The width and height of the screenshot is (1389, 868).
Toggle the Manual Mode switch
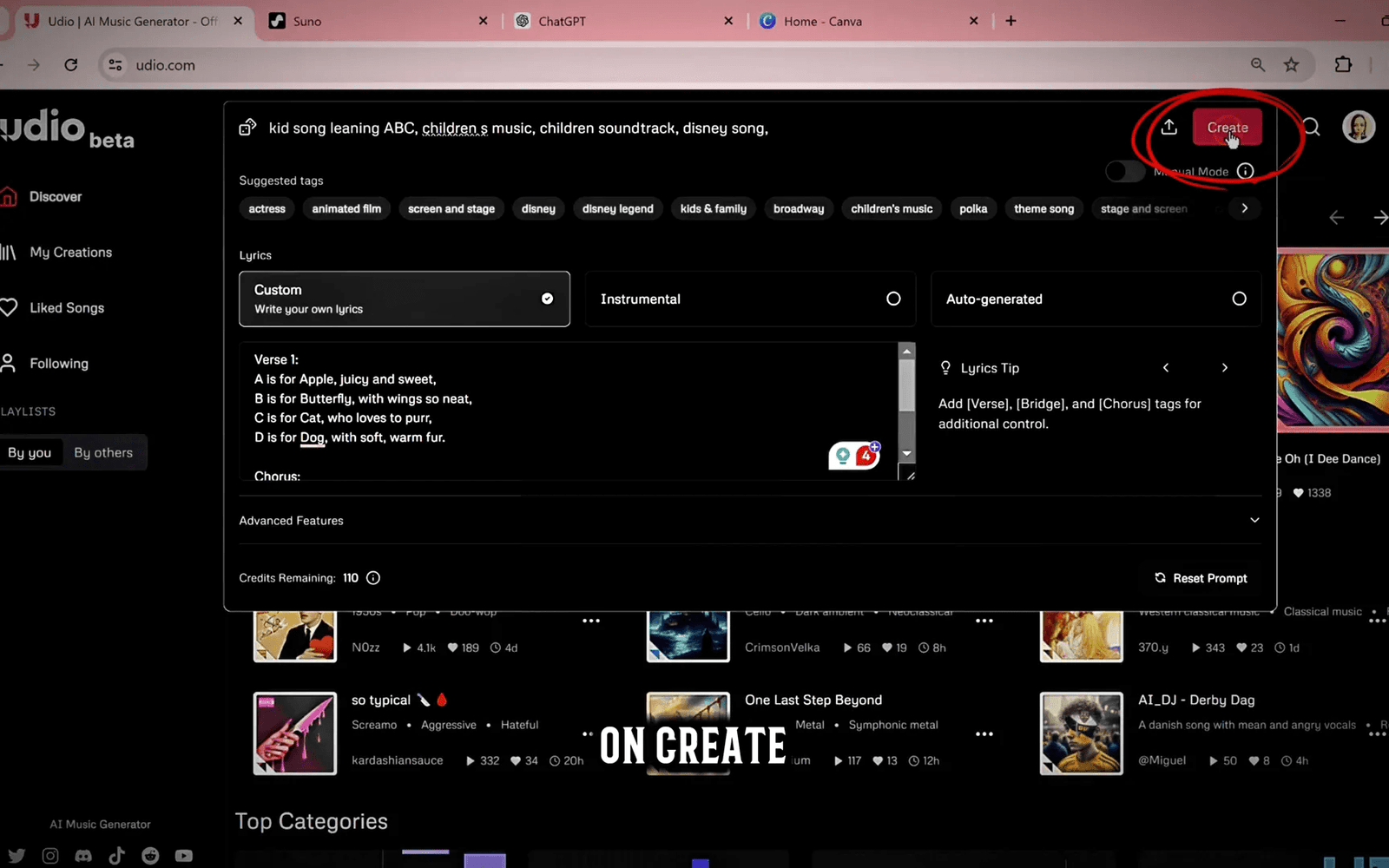(x=1125, y=171)
